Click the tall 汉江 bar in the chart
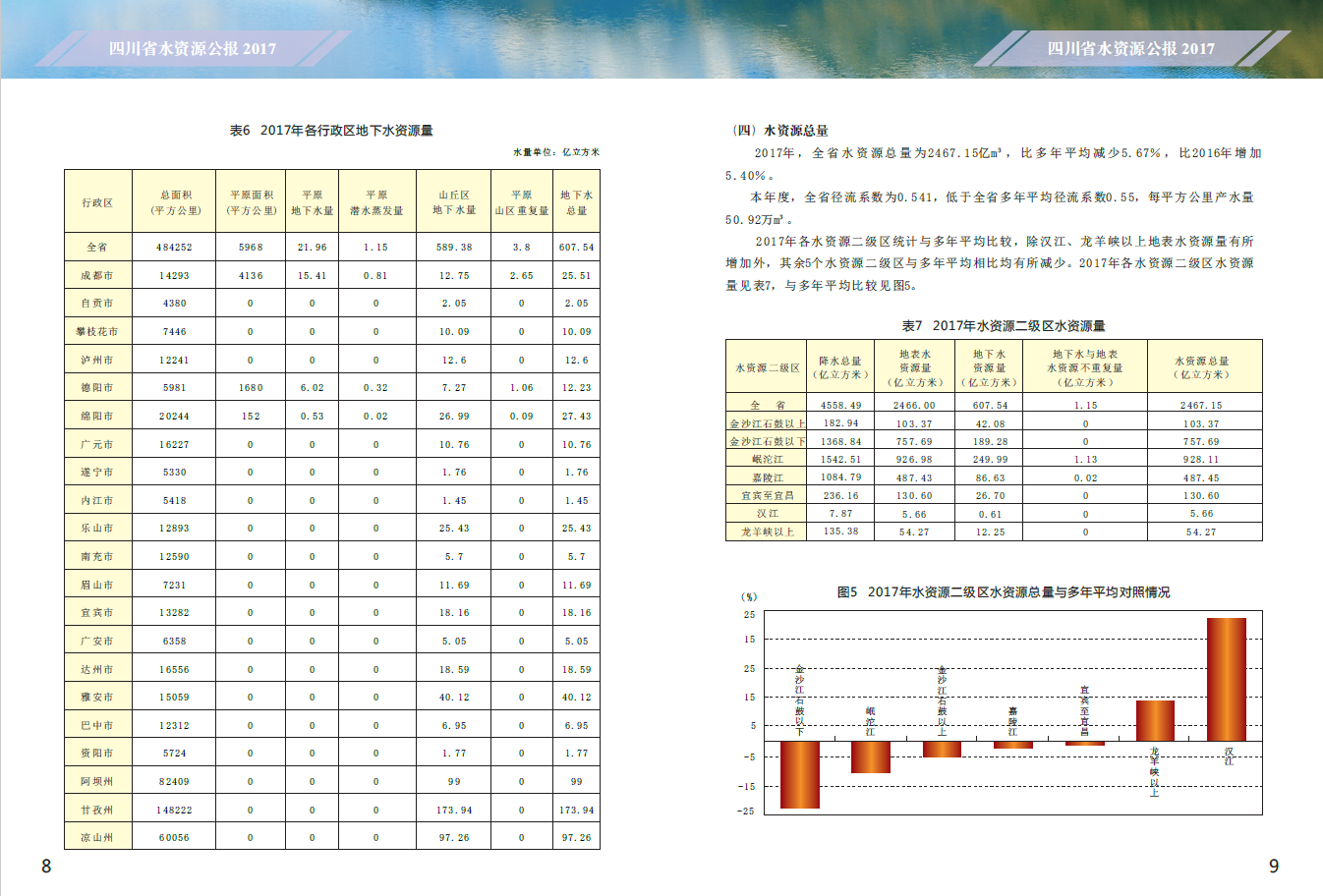This screenshot has width=1323, height=896. (x=1226, y=678)
